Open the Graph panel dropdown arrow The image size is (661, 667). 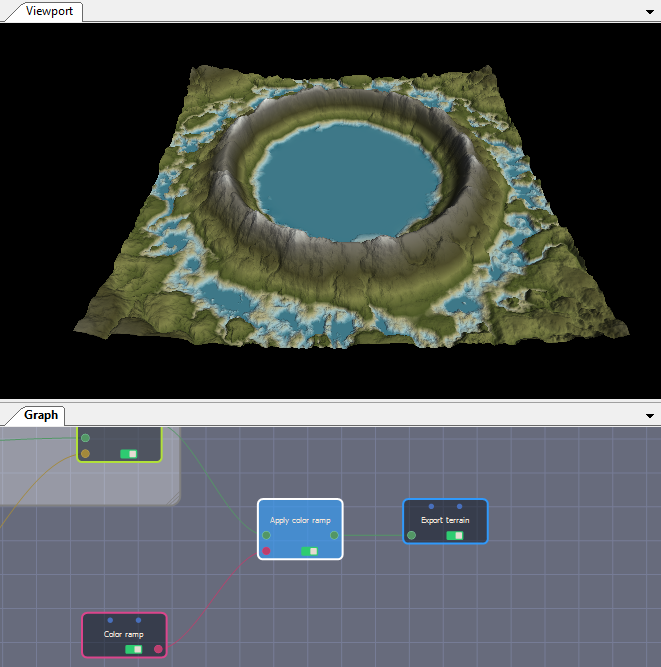pos(650,416)
